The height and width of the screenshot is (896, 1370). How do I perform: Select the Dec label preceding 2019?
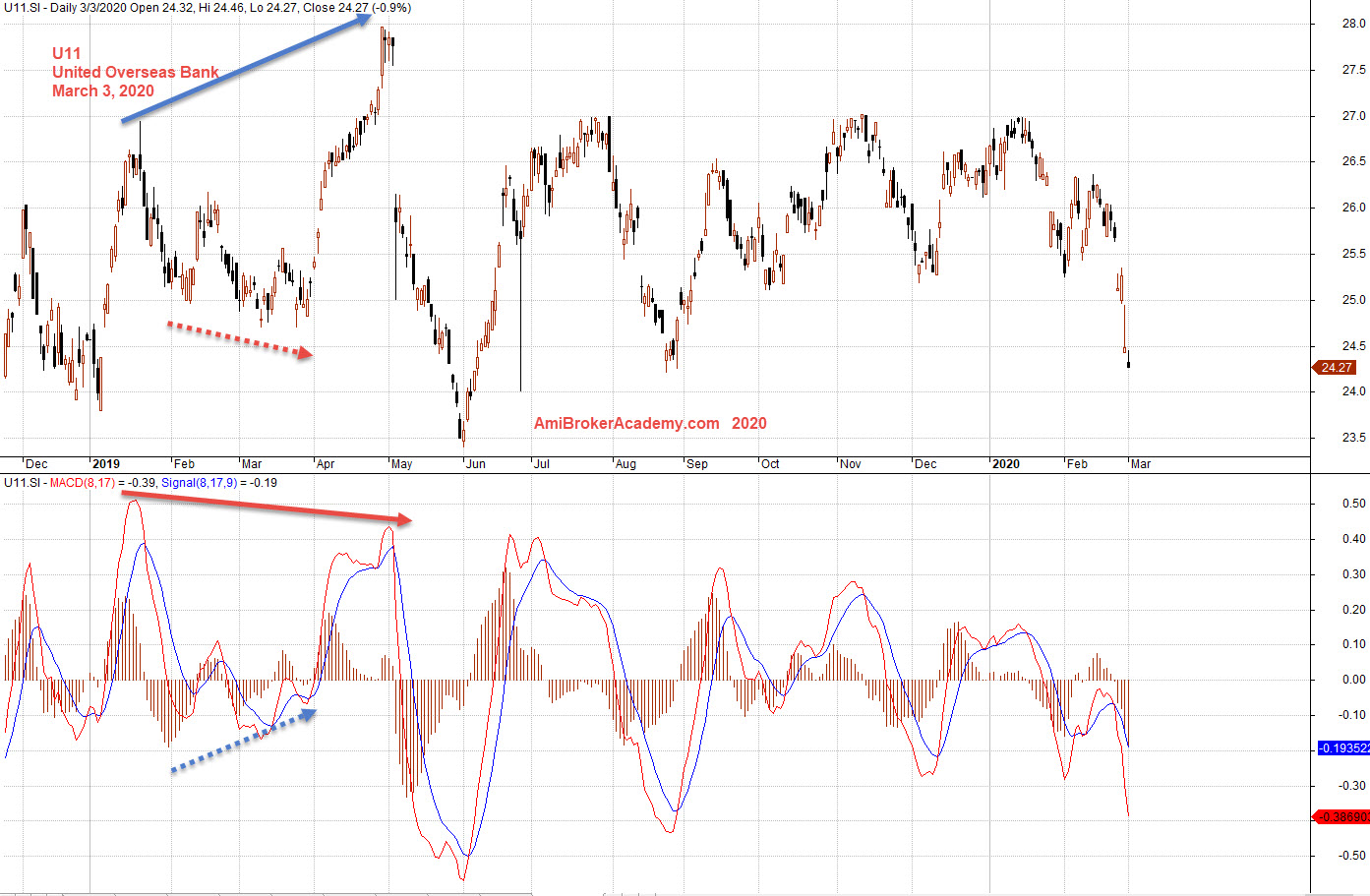[36, 464]
